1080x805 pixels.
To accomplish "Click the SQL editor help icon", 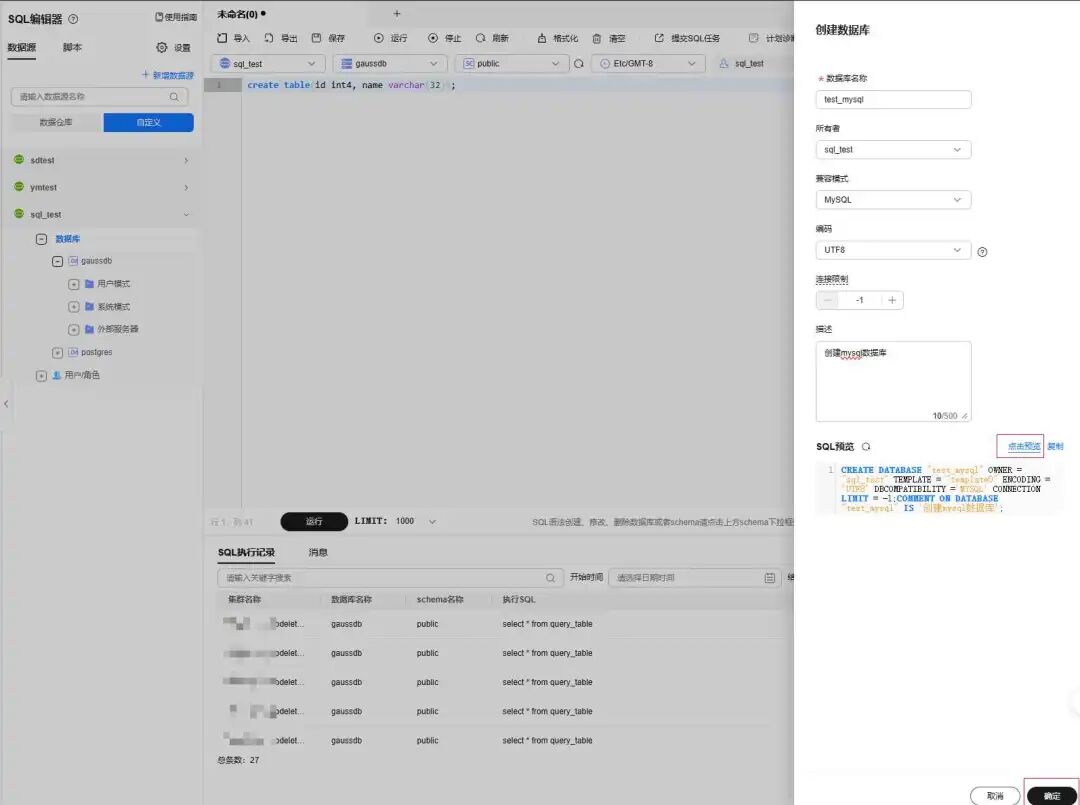I will click(x=73, y=19).
